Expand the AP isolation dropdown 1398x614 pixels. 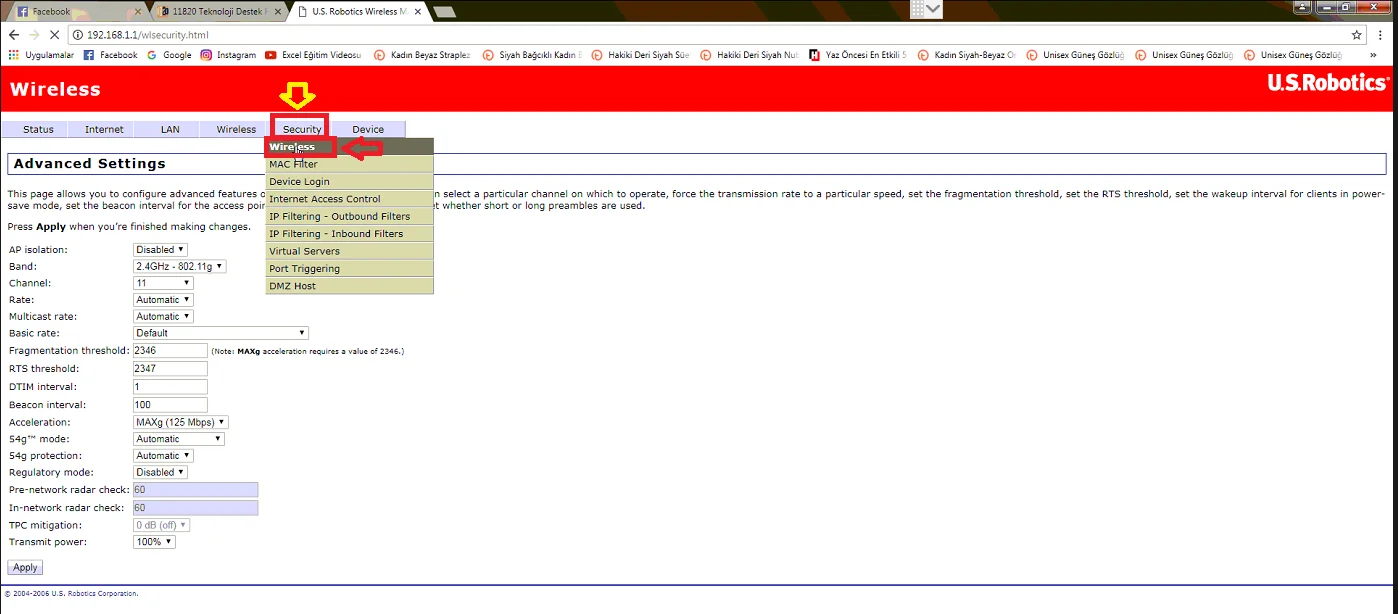click(x=160, y=250)
